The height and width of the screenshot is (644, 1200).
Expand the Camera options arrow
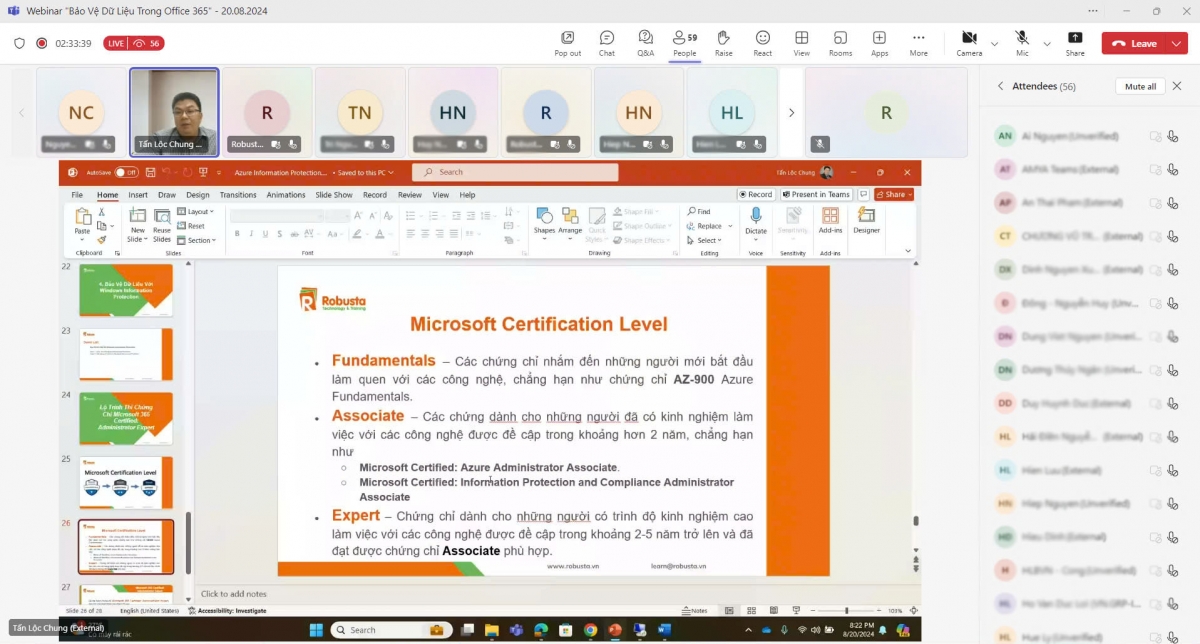coord(994,44)
